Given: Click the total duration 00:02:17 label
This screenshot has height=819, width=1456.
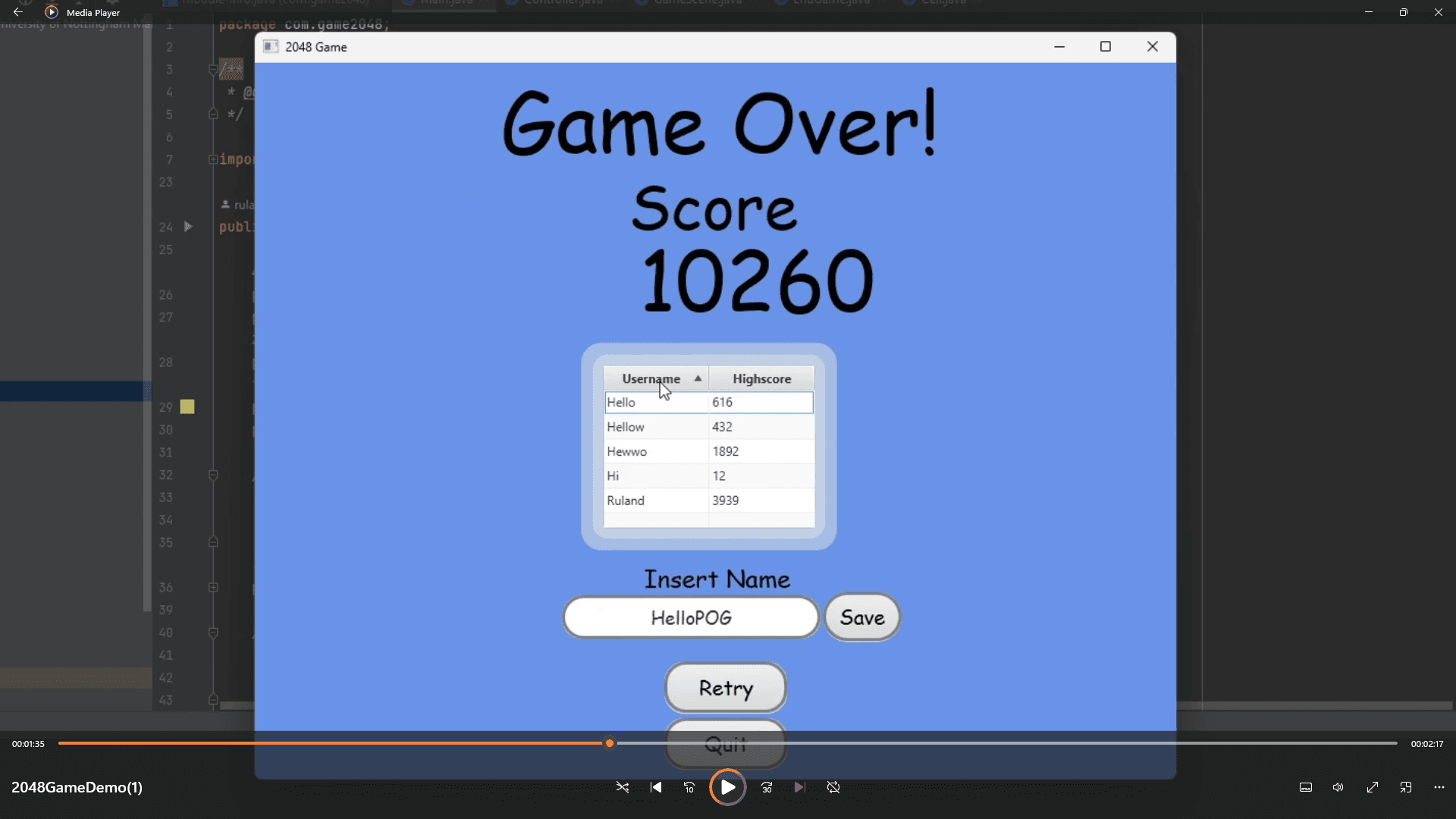Looking at the screenshot, I should point(1427,744).
